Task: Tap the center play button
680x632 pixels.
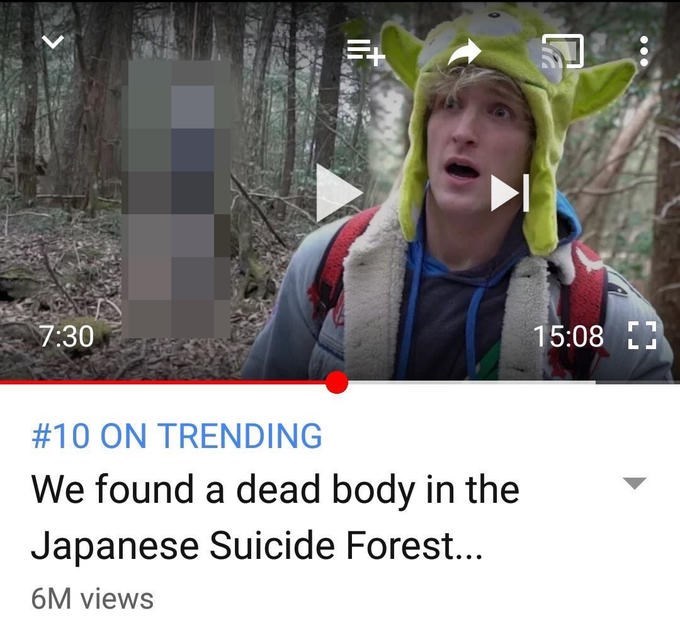Action: point(339,193)
